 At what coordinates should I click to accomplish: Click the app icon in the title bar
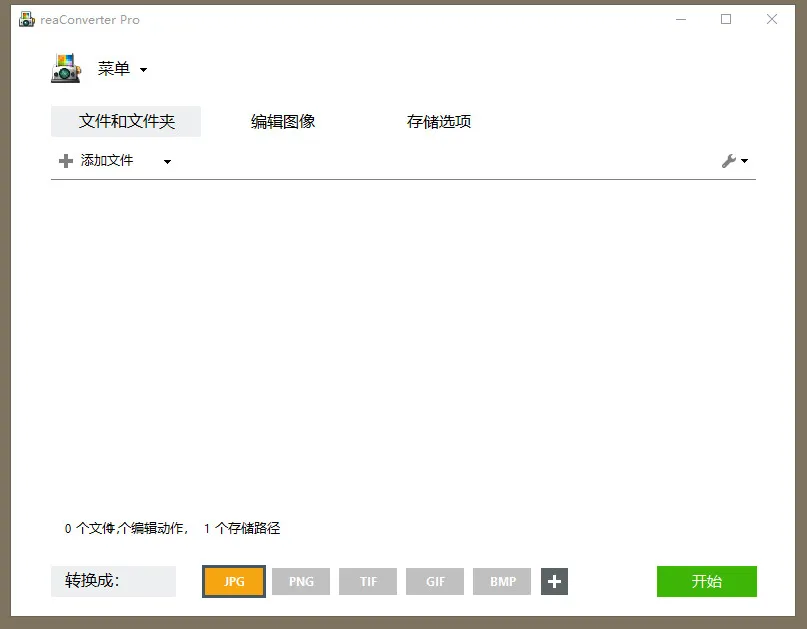[27, 18]
